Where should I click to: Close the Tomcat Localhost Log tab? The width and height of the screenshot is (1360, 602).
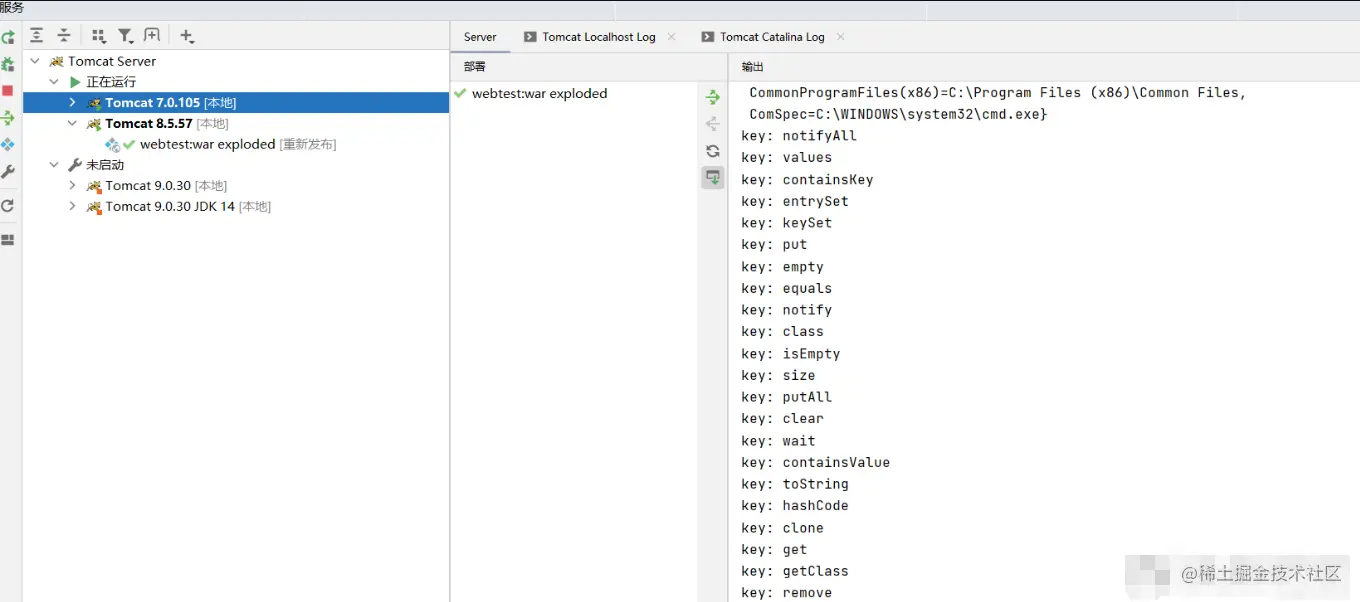point(671,37)
